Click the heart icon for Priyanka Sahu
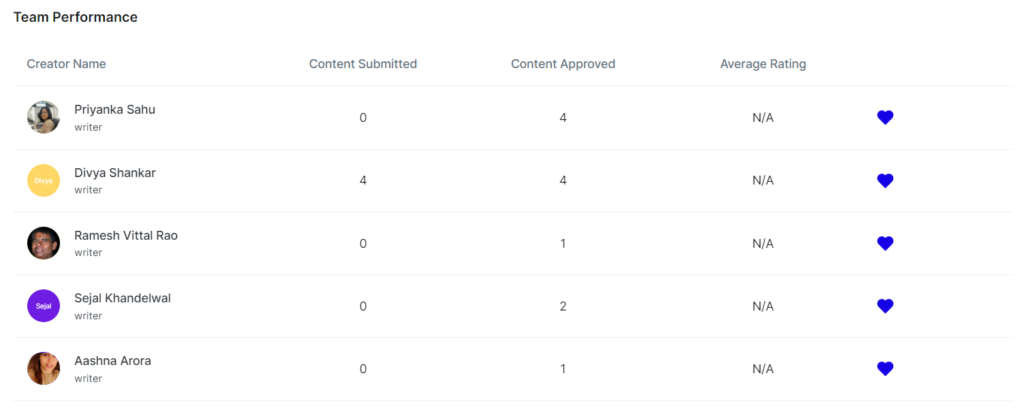1024x414 pixels. pyautogui.click(x=885, y=118)
